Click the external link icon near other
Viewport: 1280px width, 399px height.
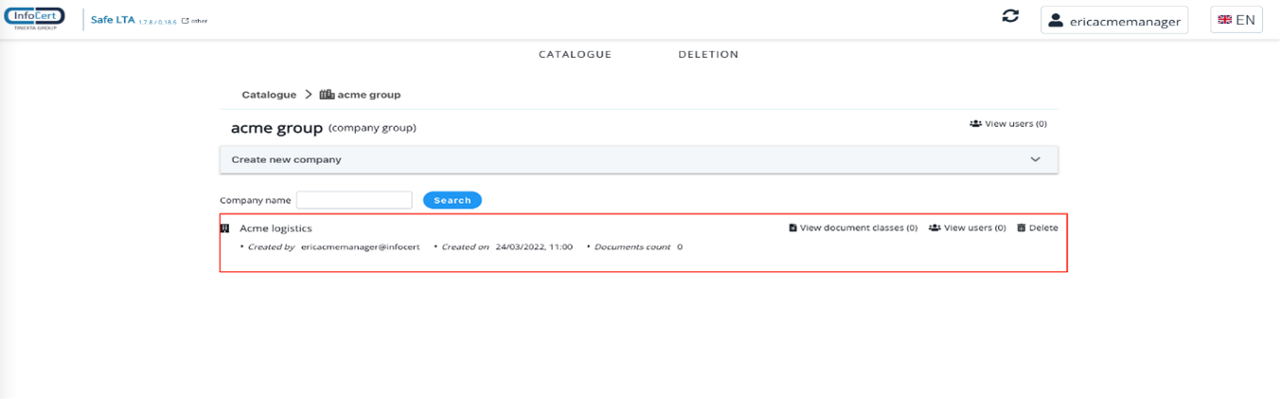(x=185, y=20)
